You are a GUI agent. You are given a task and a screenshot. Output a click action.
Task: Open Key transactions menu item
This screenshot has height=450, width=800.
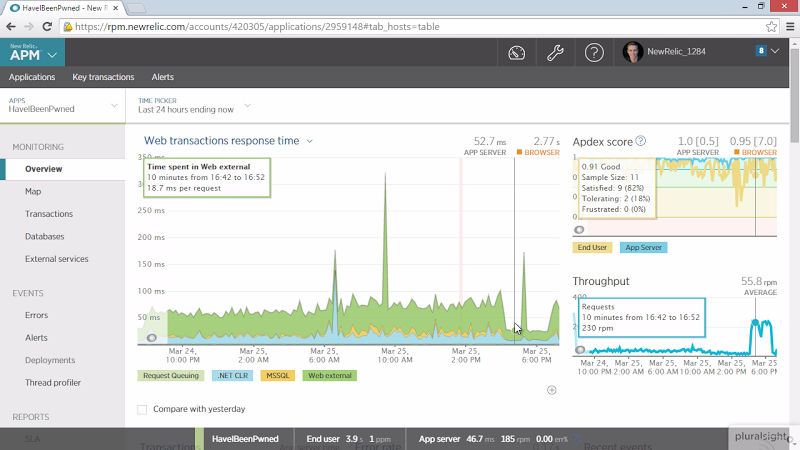coord(103,77)
